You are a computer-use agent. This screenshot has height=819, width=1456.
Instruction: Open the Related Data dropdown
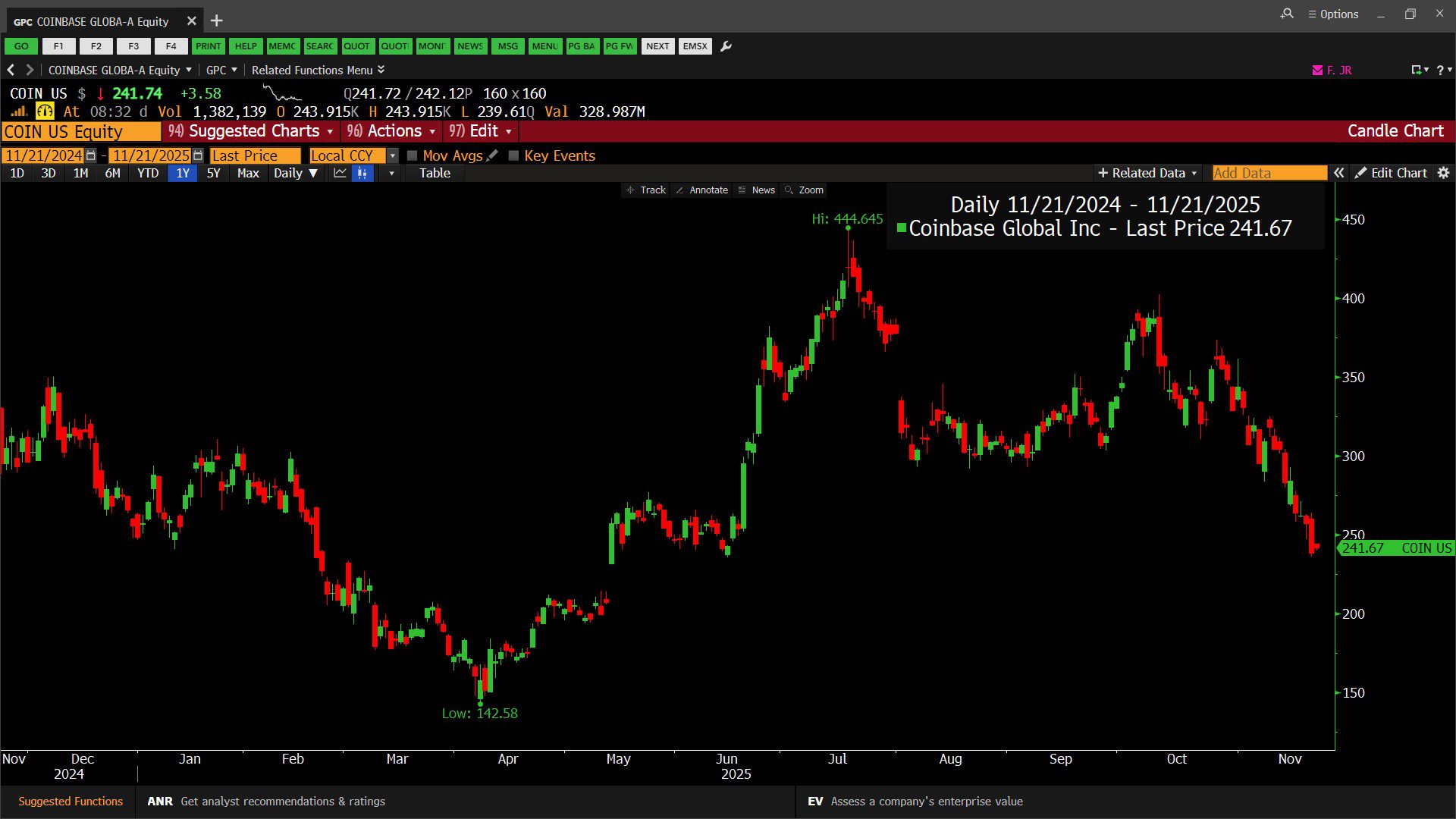(1147, 173)
